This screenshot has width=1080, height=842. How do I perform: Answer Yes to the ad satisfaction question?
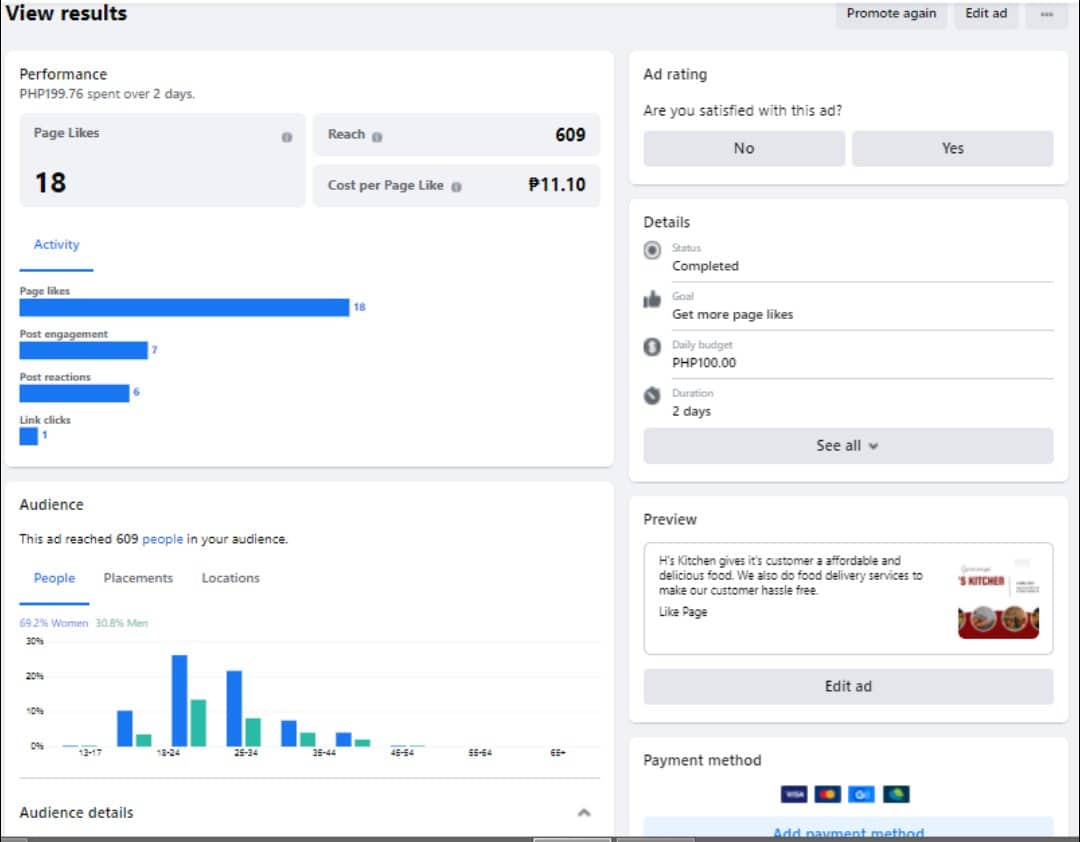point(952,148)
